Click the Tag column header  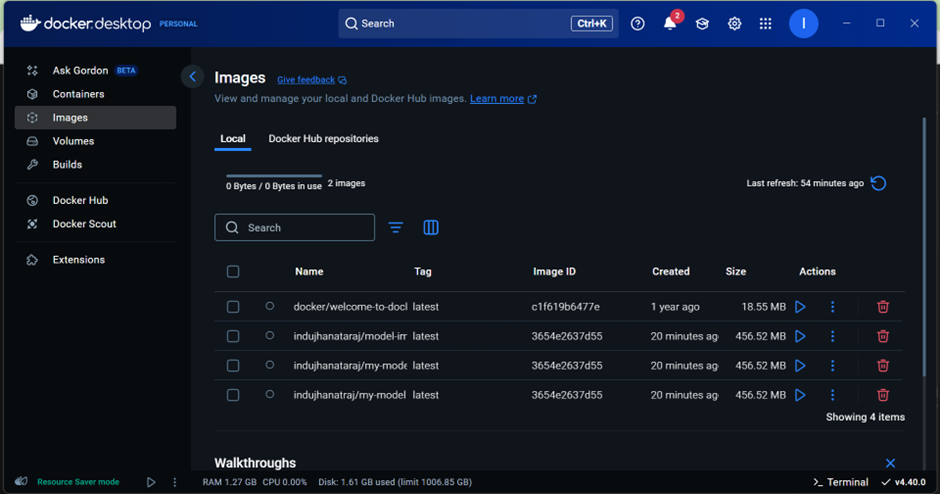(x=423, y=272)
